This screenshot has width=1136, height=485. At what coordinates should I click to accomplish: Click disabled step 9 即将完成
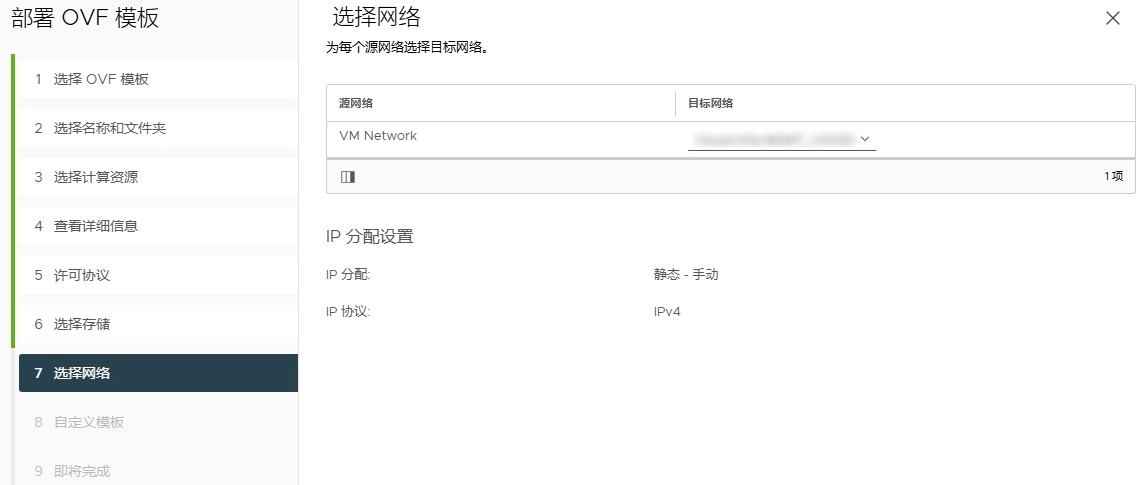(x=81, y=471)
